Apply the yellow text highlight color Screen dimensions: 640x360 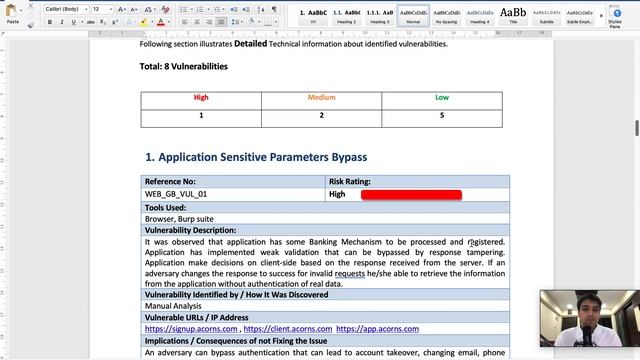(143, 22)
